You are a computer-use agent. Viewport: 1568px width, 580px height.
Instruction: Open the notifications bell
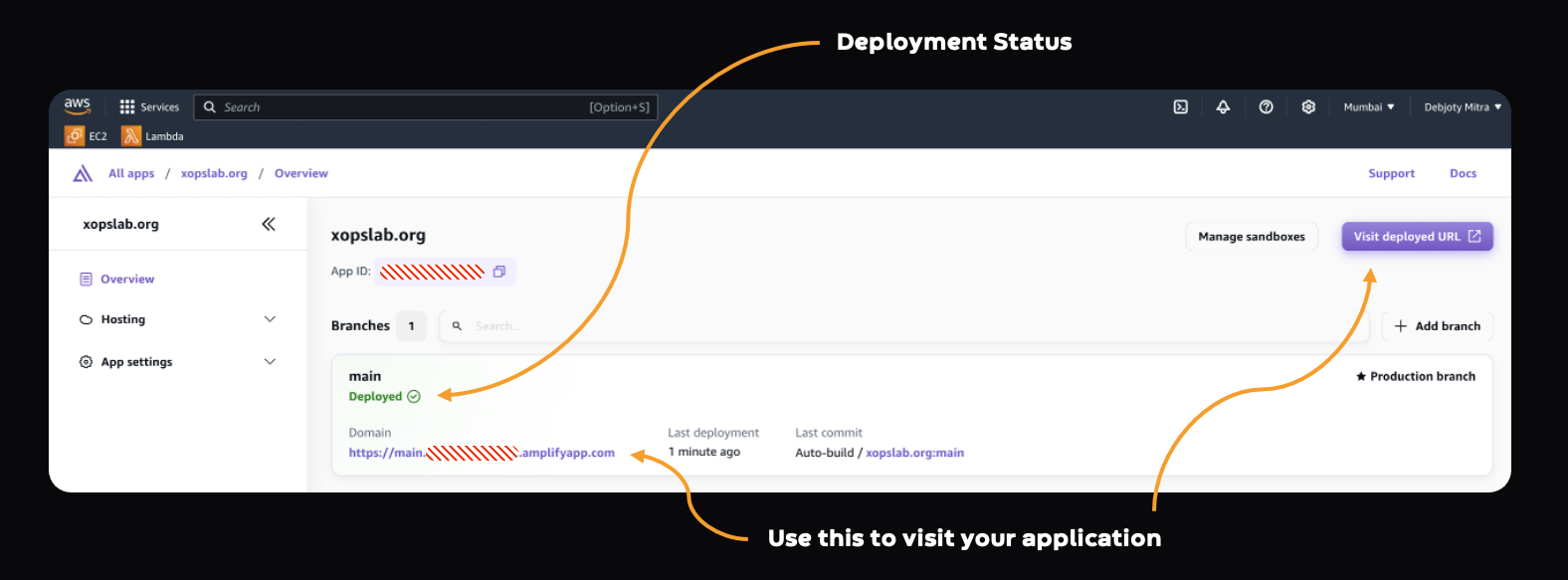click(x=1223, y=106)
